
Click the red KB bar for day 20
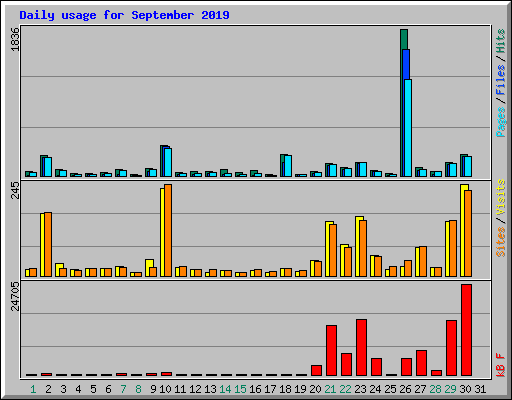click(x=316, y=370)
